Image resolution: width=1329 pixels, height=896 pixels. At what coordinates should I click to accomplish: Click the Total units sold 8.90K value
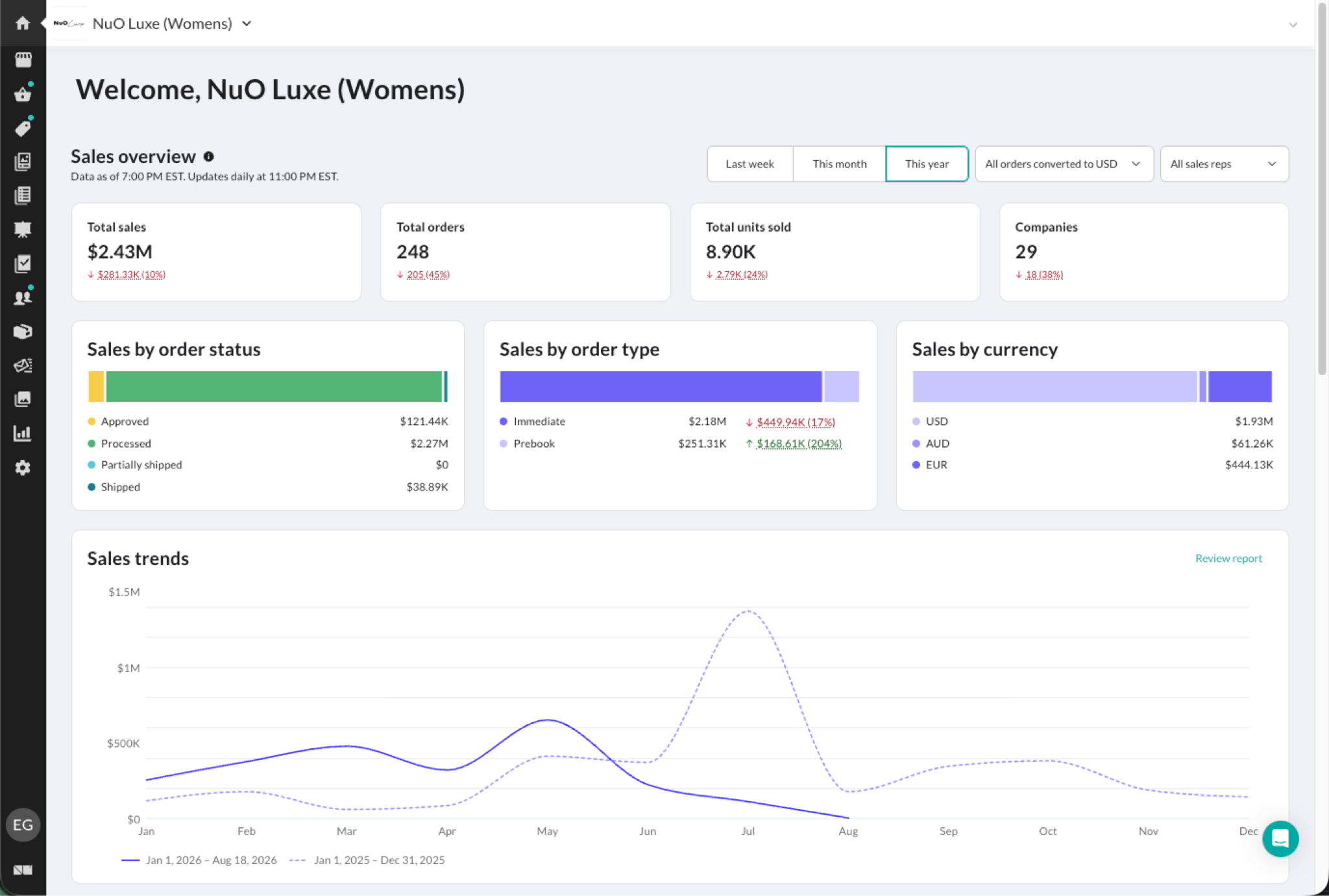731,252
